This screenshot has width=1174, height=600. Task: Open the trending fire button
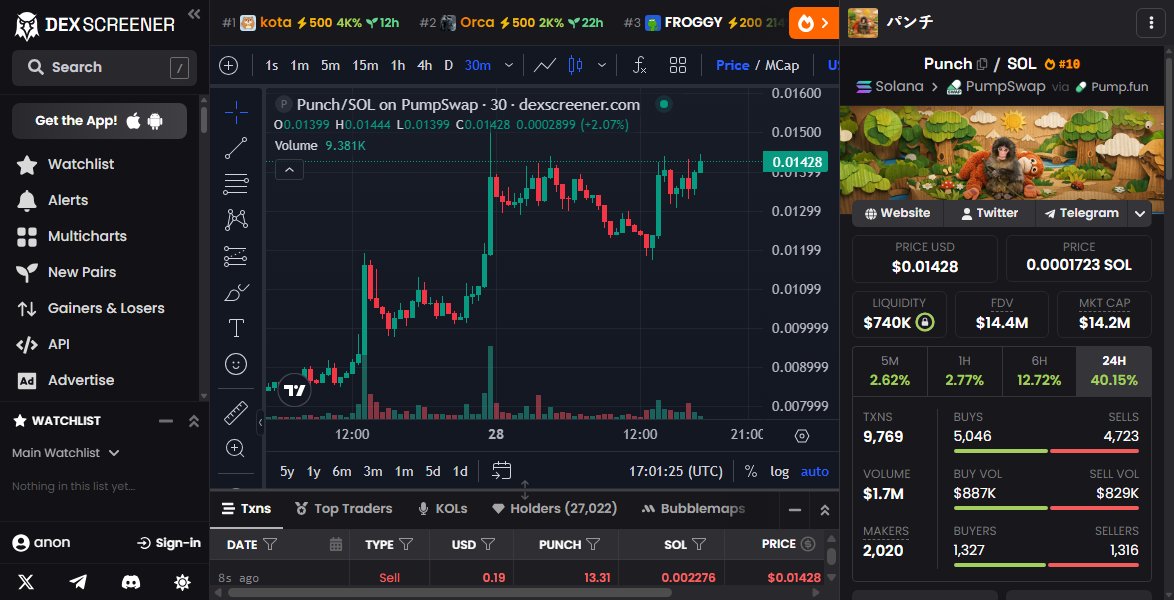pos(814,23)
